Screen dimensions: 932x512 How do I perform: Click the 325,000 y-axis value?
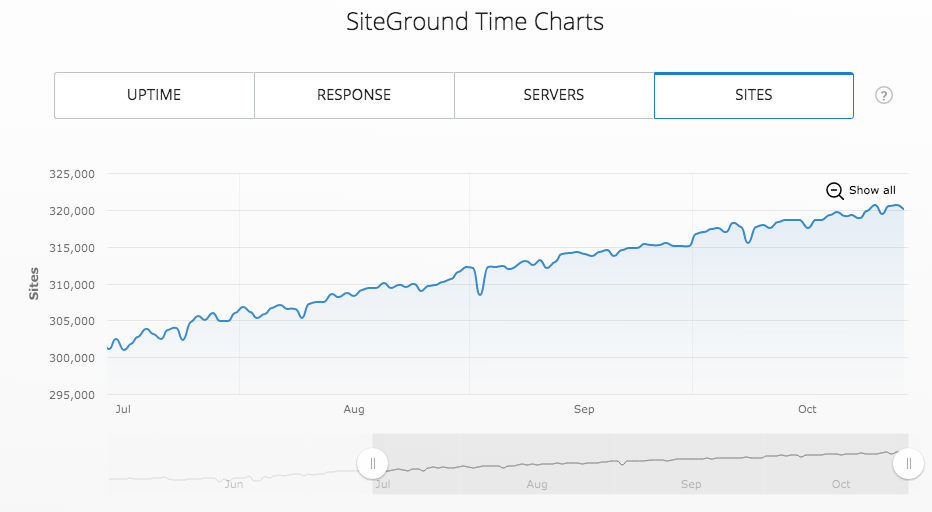[x=72, y=174]
